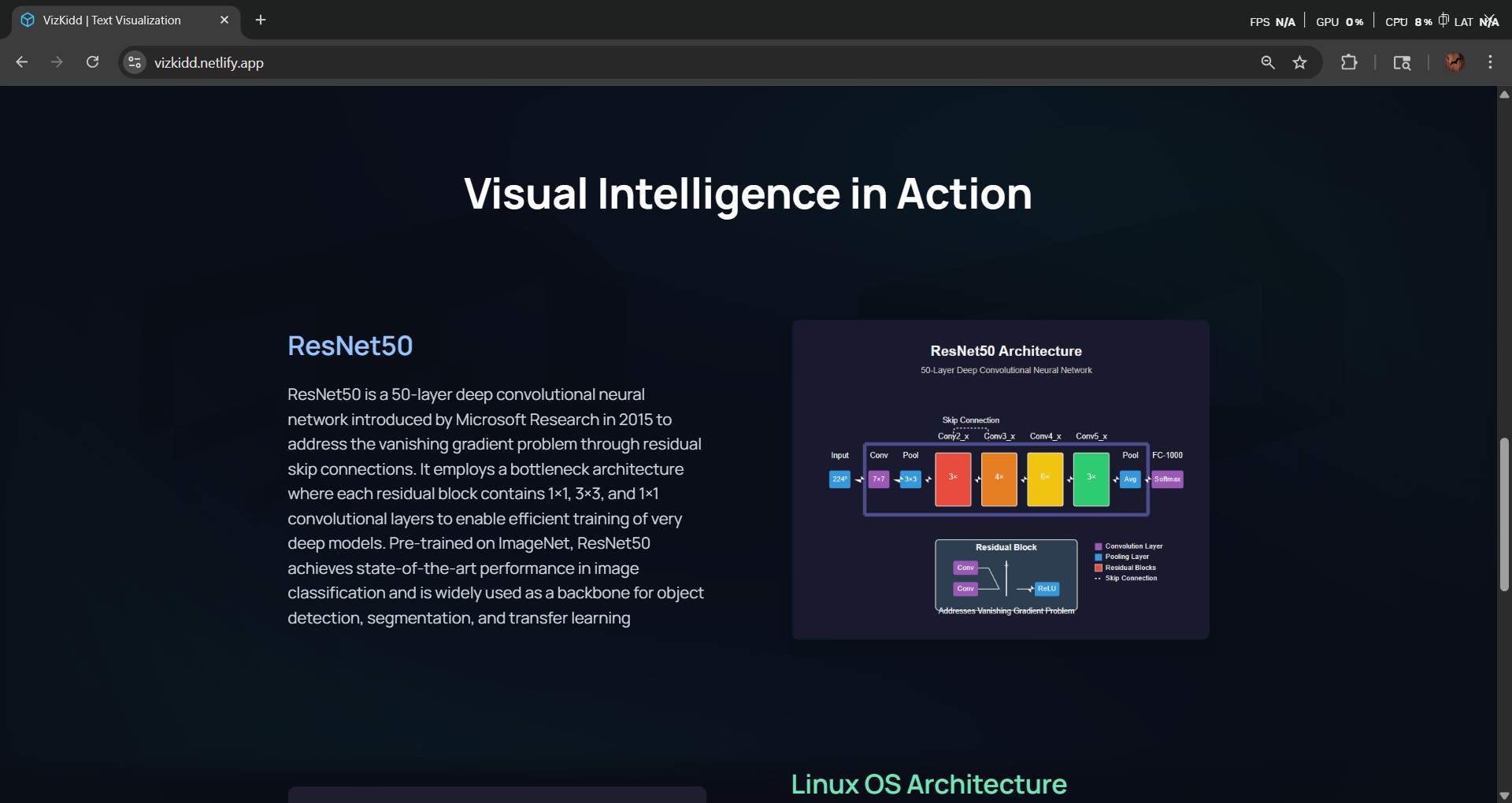The image size is (1512, 803).
Task: Click the scrollbar up arrow
Action: coord(1504,94)
